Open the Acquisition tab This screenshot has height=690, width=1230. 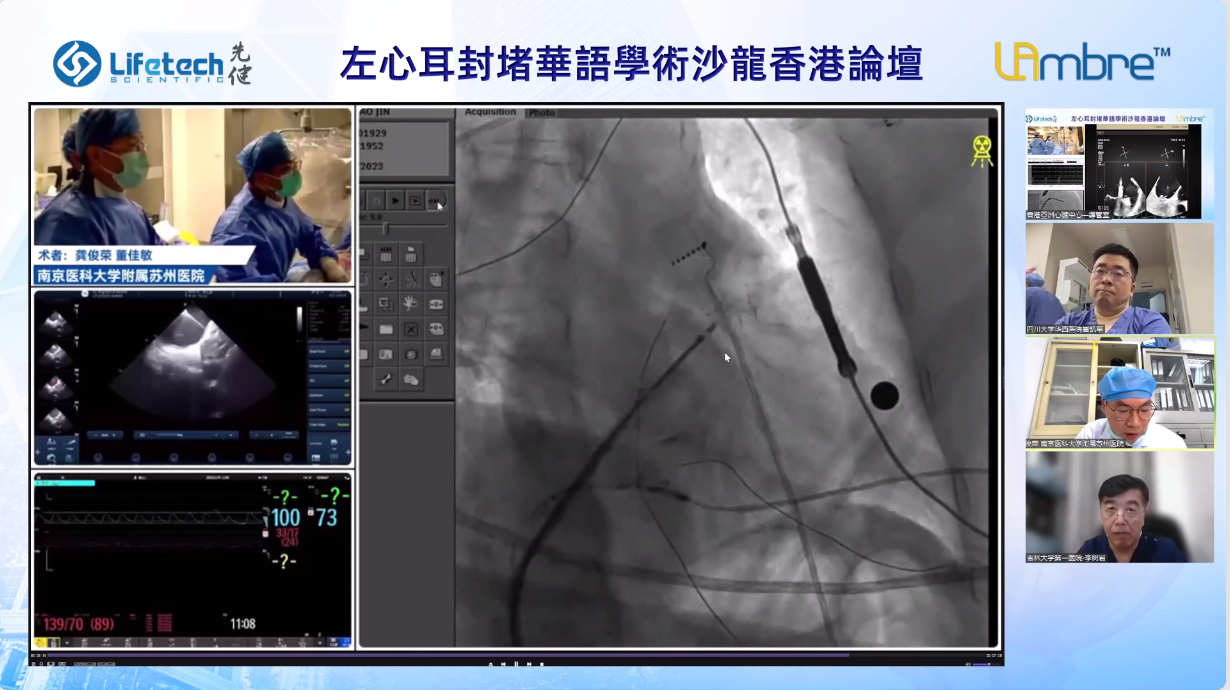tap(490, 112)
